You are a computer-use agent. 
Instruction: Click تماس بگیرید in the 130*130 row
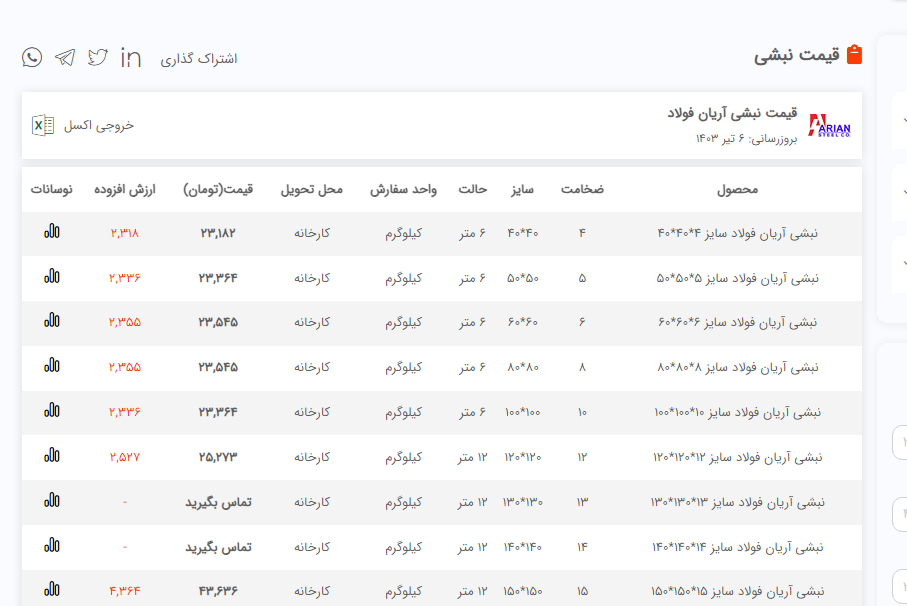218,501
